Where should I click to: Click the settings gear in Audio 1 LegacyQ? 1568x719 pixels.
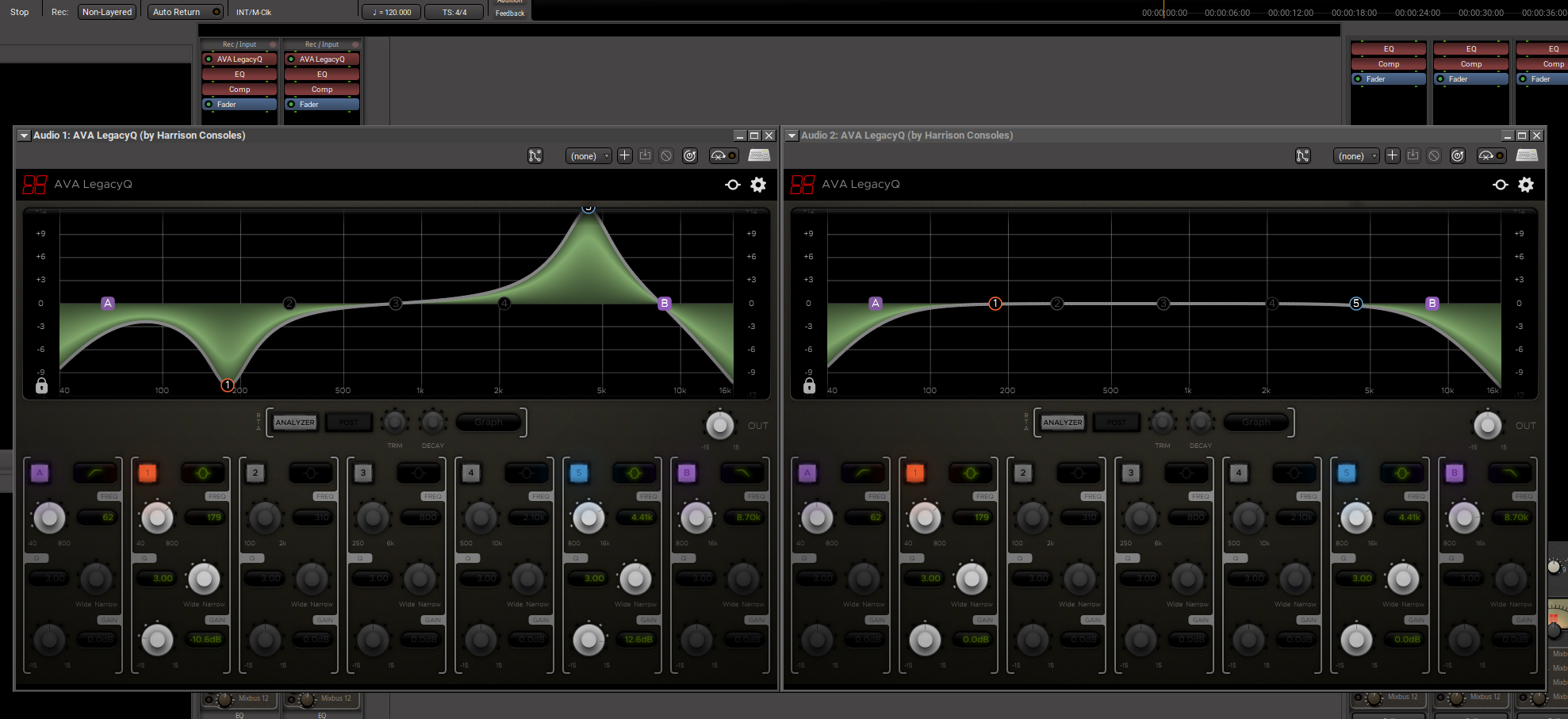point(758,185)
